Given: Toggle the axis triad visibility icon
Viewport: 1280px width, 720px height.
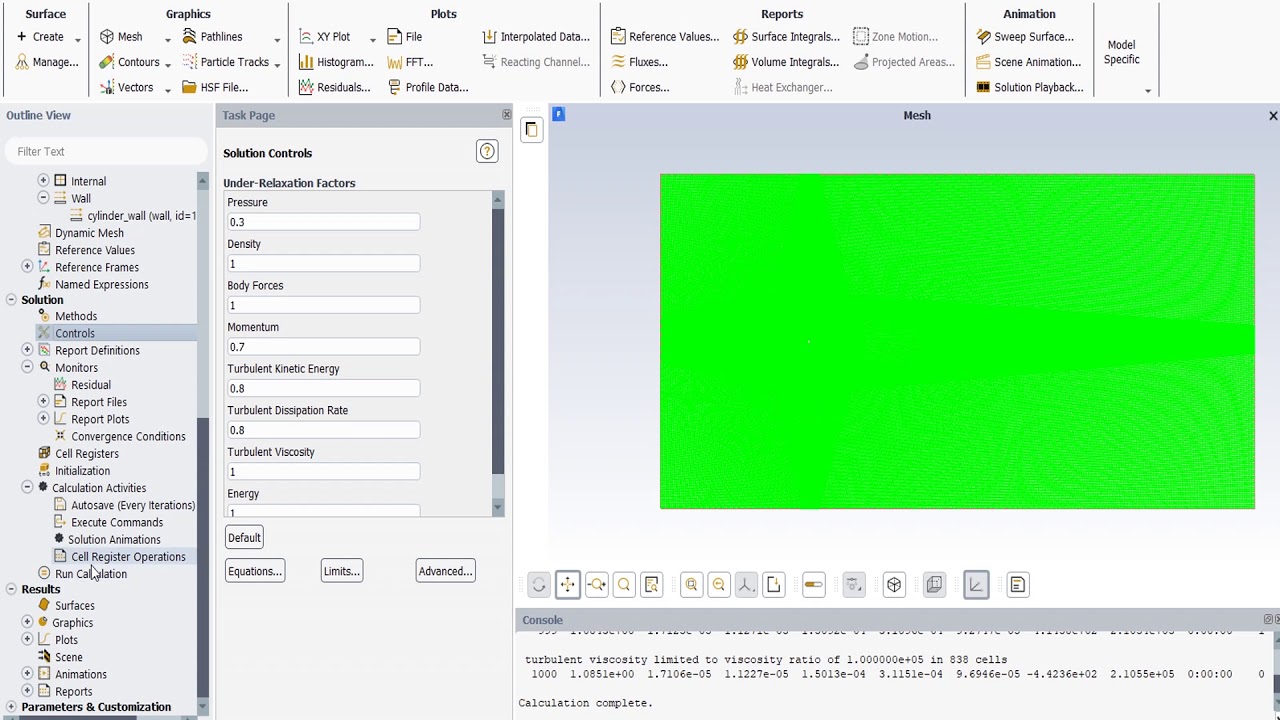Looking at the screenshot, I should point(976,585).
